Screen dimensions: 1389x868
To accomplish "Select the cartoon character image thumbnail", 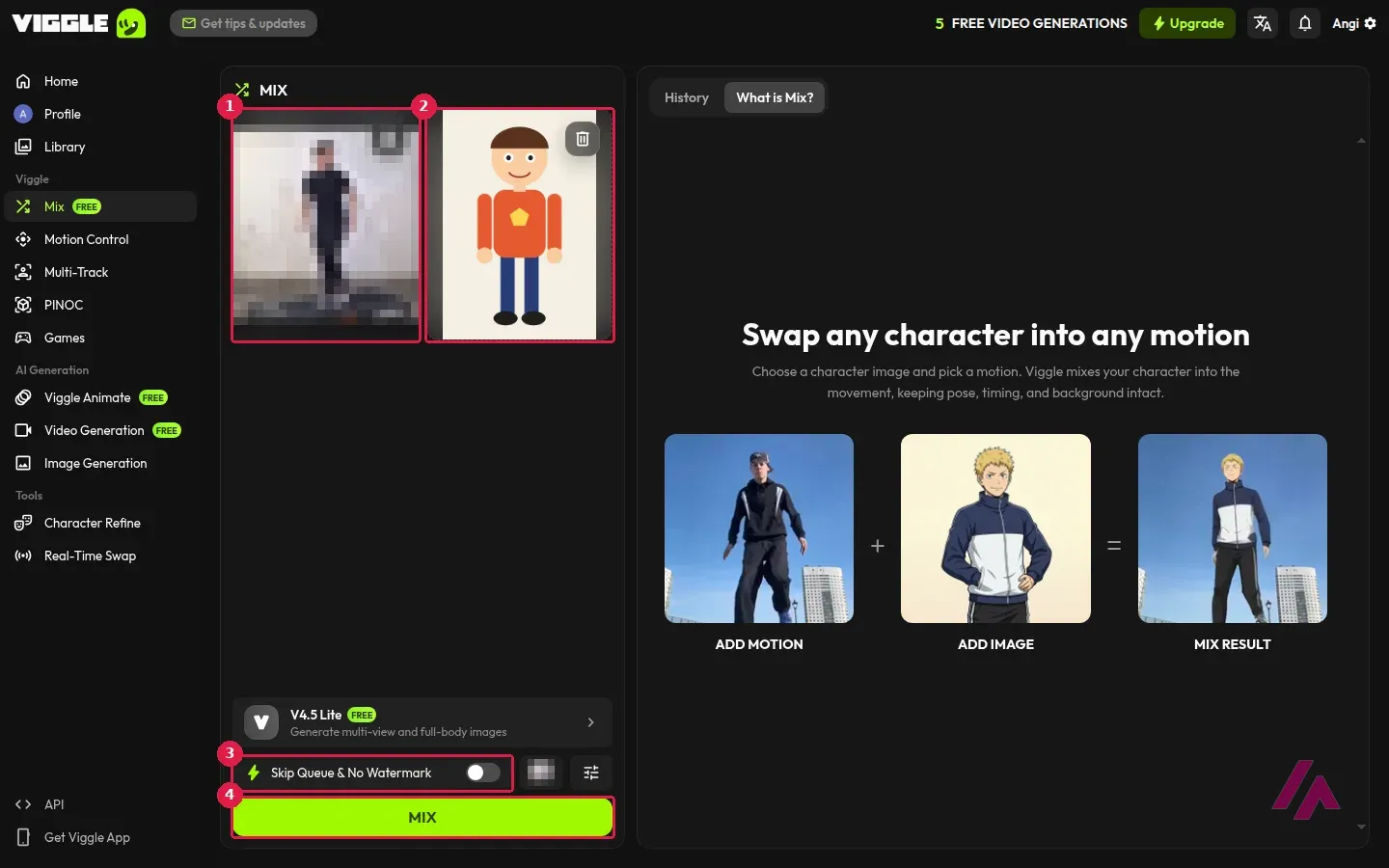I will (x=520, y=225).
